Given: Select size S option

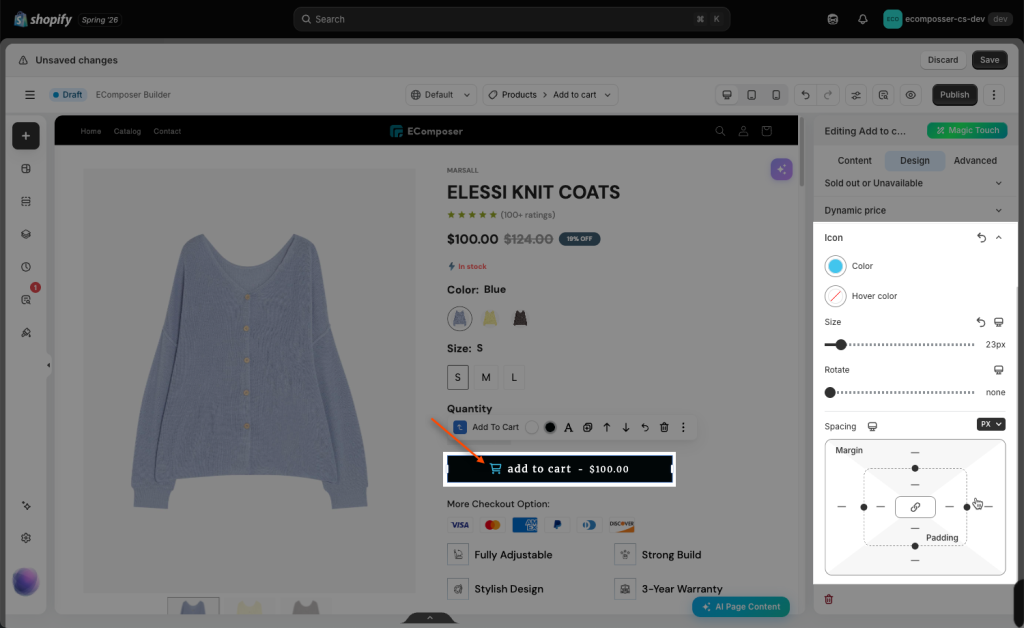Looking at the screenshot, I should (x=458, y=377).
